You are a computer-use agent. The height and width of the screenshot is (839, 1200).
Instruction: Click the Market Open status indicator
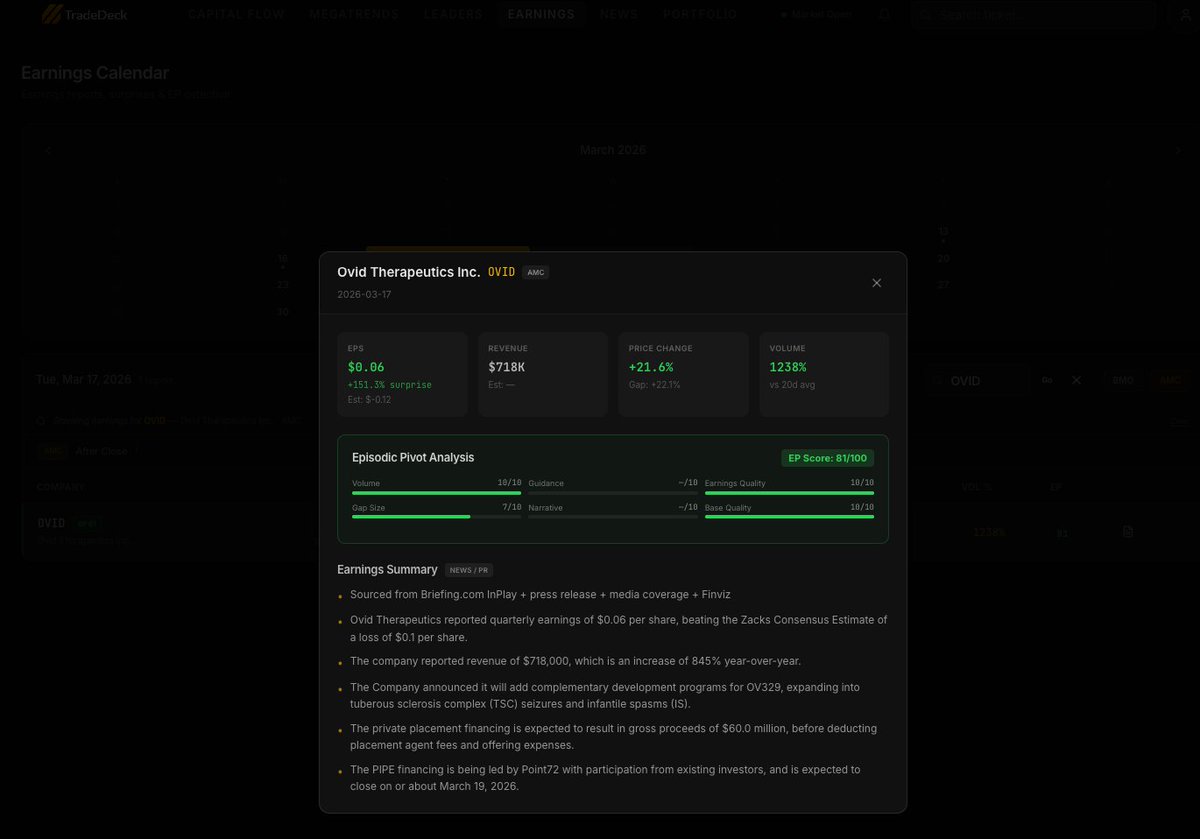816,14
